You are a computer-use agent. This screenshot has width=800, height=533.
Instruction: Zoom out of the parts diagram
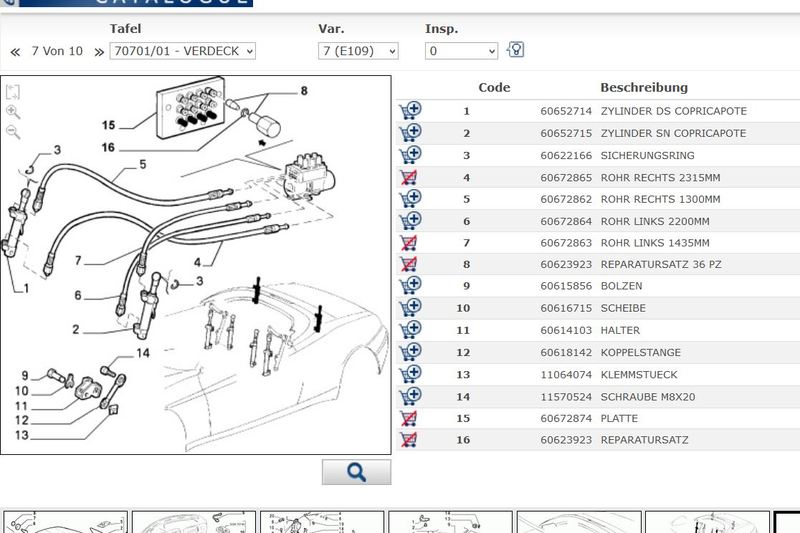(13, 132)
